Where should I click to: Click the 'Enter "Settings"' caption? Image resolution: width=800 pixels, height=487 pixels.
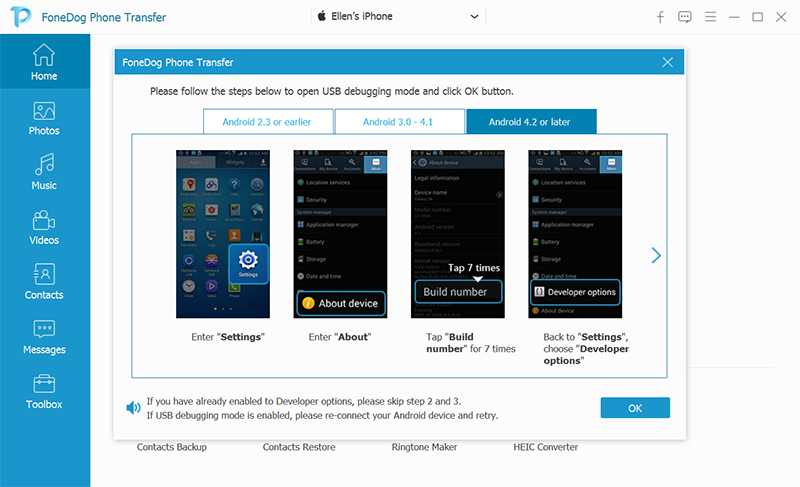(x=228, y=337)
